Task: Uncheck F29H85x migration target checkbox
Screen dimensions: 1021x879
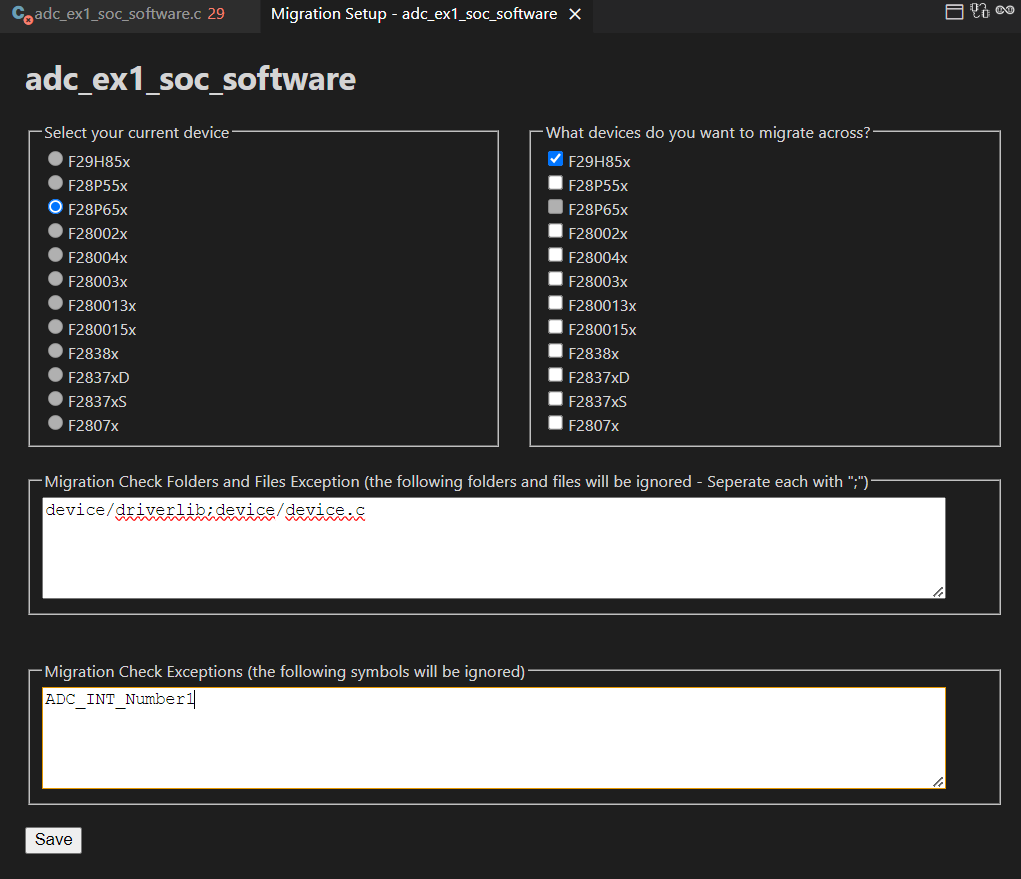Action: tap(556, 159)
